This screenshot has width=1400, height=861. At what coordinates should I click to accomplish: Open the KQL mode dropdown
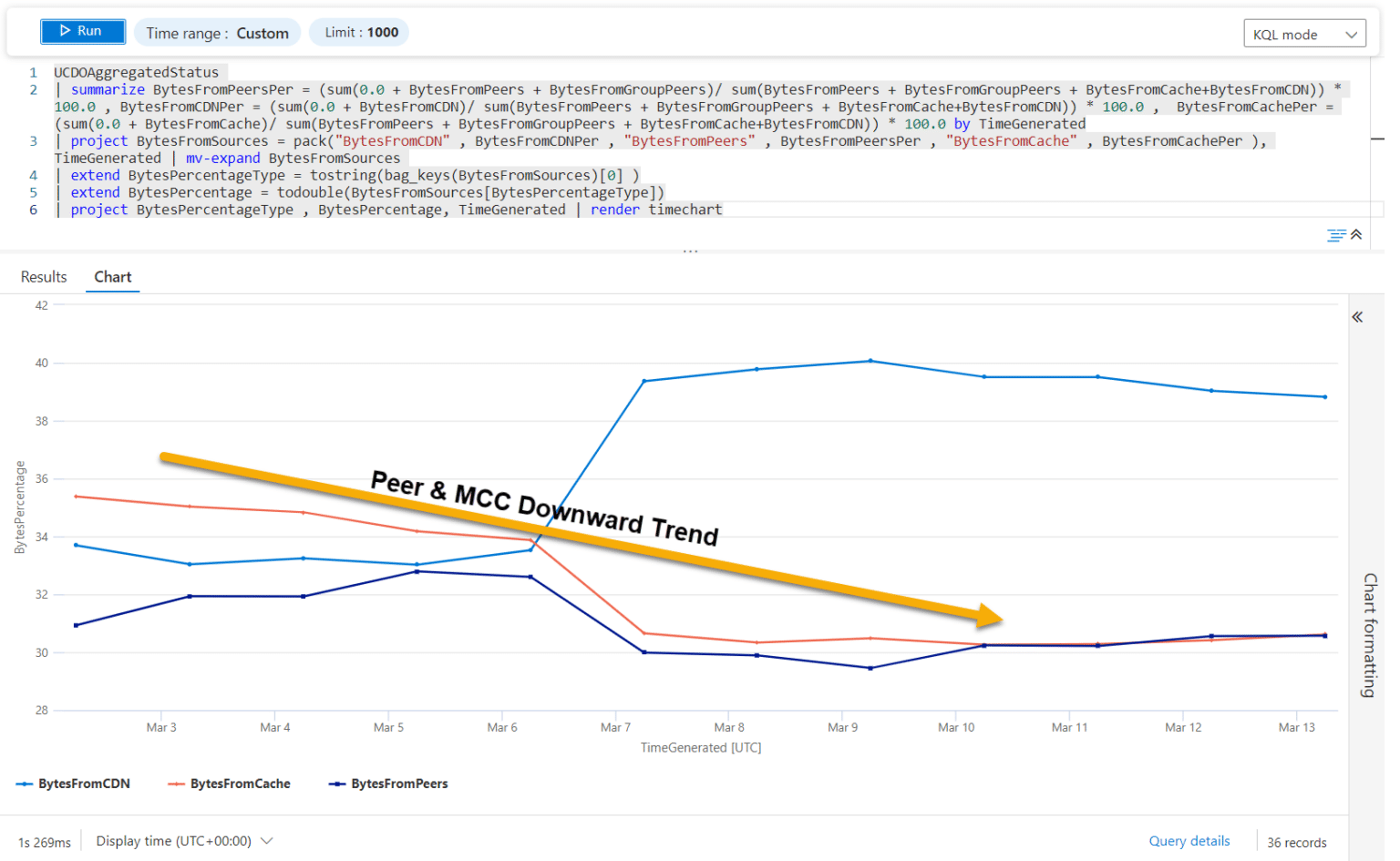click(x=1304, y=33)
